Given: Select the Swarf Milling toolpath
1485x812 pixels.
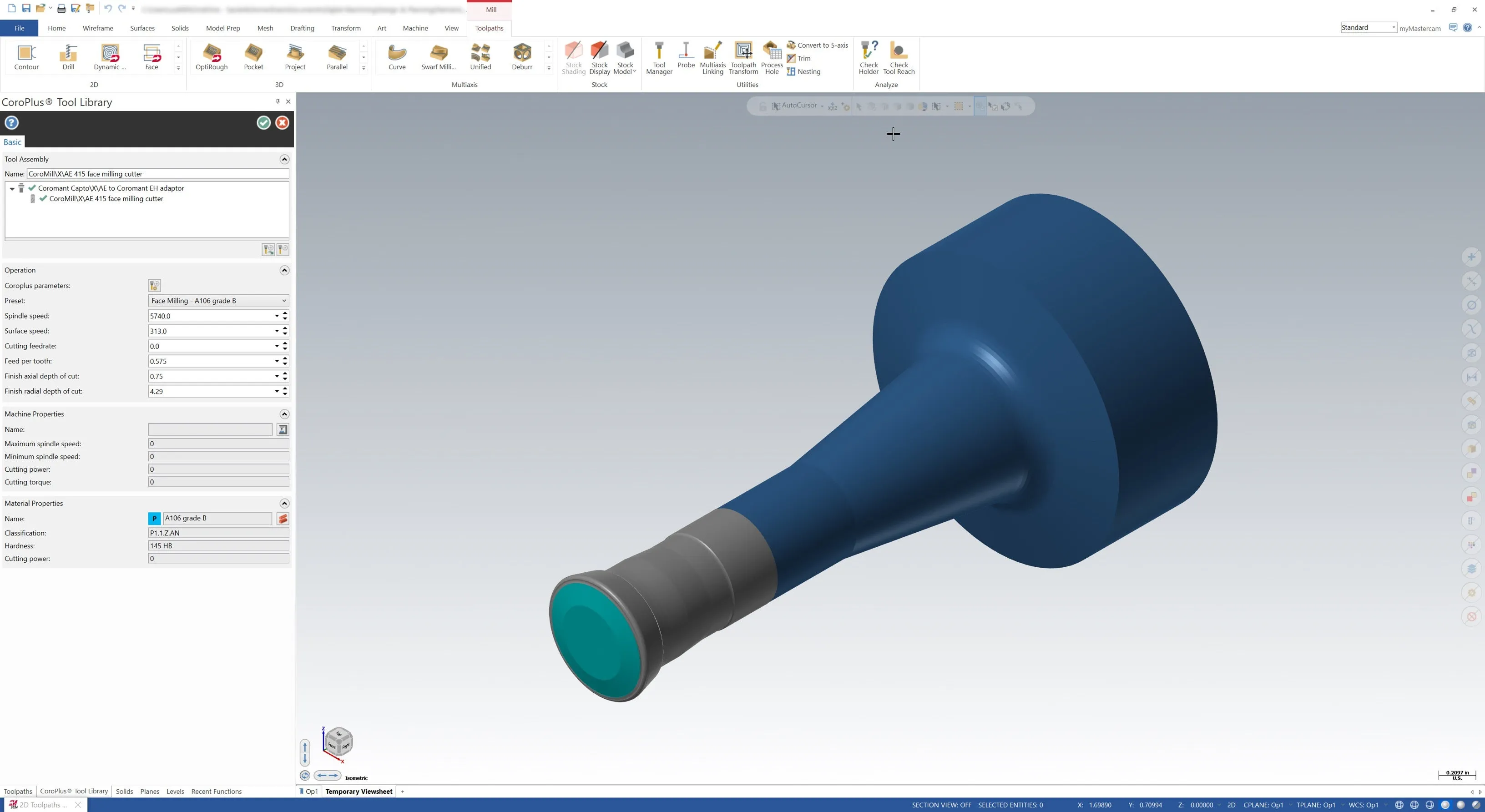Looking at the screenshot, I should [x=439, y=56].
